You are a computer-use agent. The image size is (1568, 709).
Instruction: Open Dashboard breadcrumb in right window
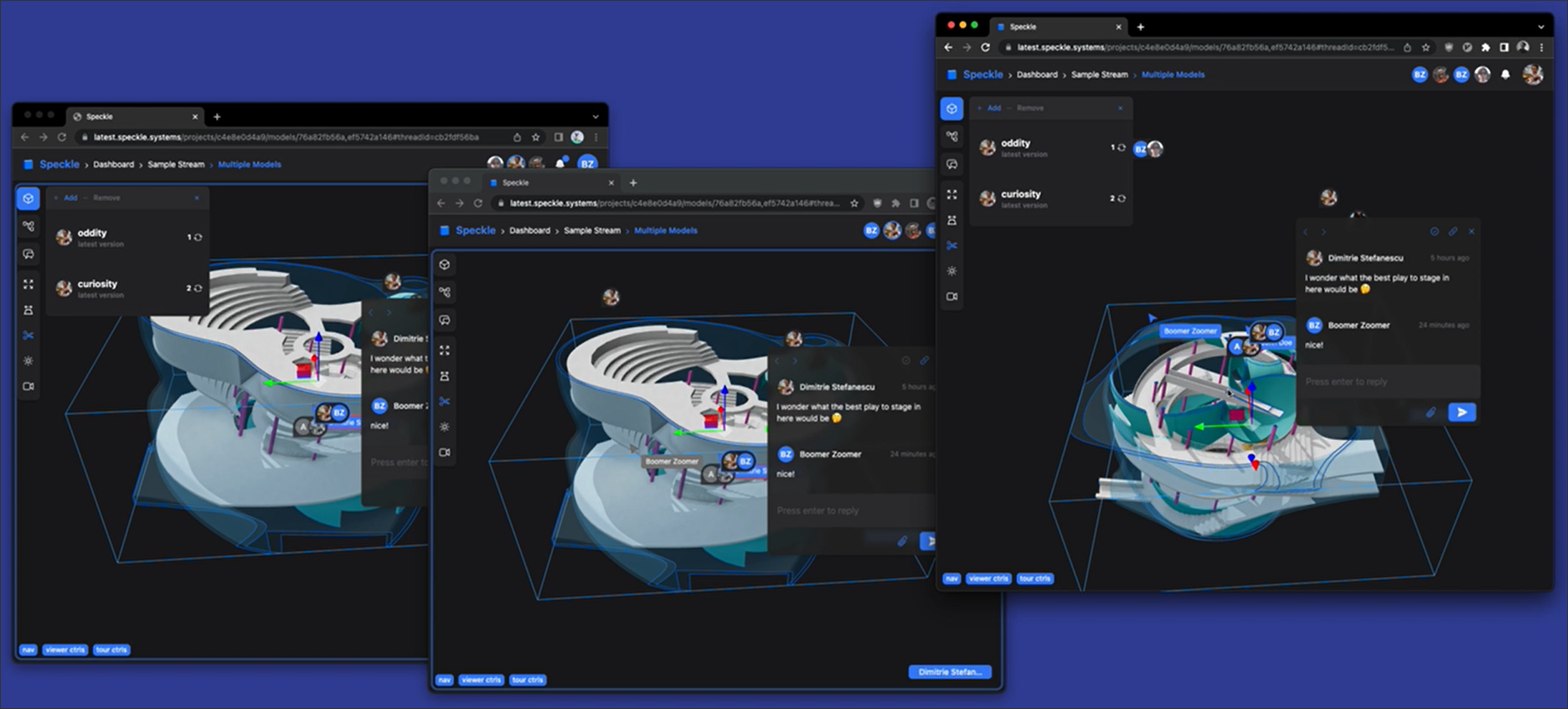1037,75
